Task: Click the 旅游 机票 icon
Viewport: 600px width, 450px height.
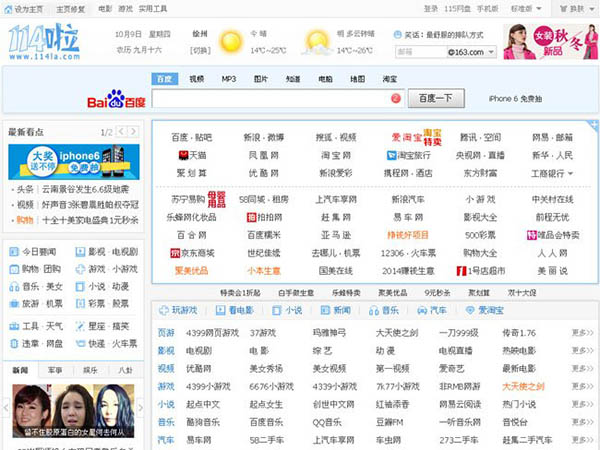Action: click(x=14, y=304)
